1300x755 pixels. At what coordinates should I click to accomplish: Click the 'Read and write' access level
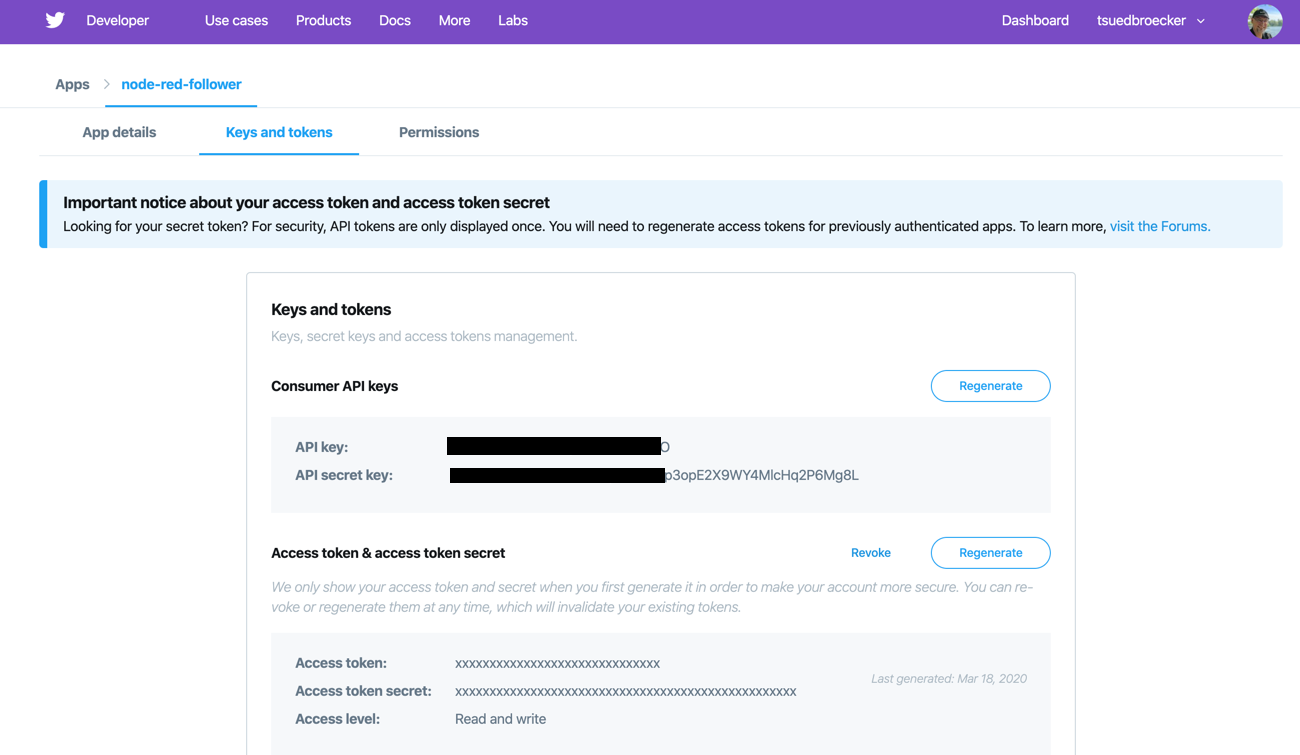click(x=500, y=719)
